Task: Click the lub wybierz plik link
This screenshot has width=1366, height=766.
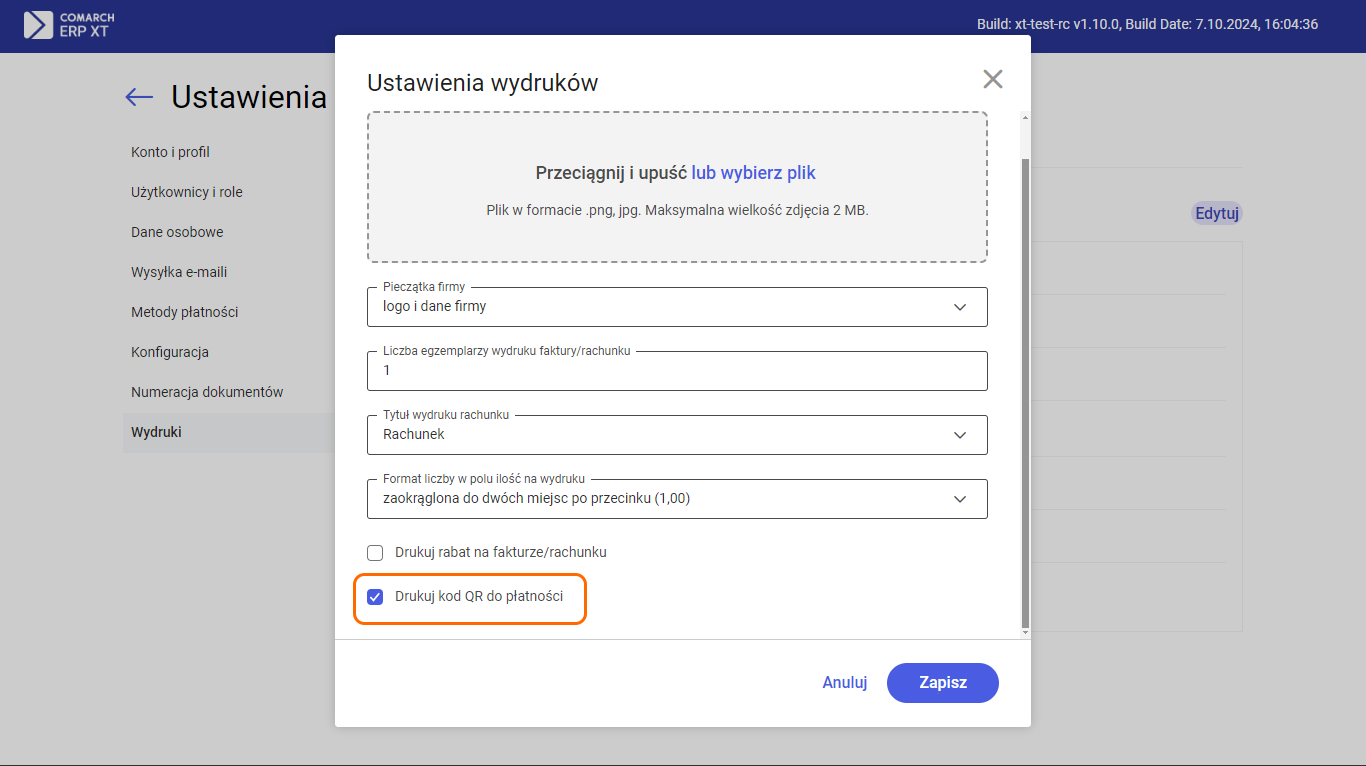Action: click(753, 173)
